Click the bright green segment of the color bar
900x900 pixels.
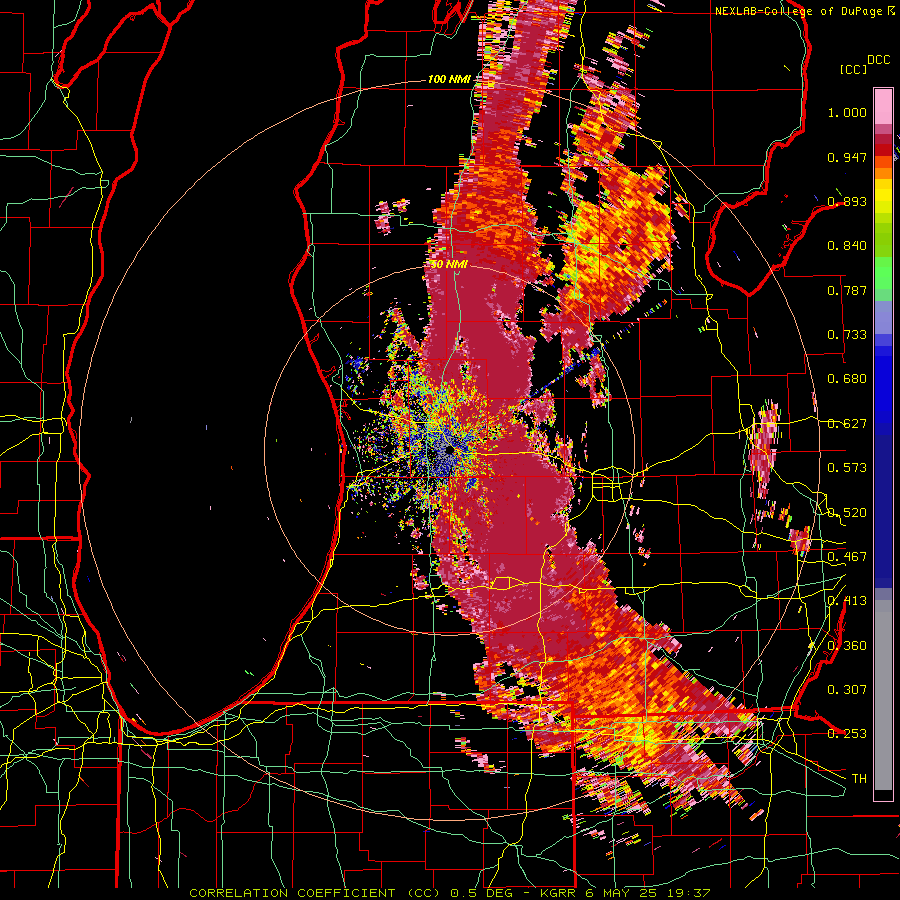tap(883, 273)
